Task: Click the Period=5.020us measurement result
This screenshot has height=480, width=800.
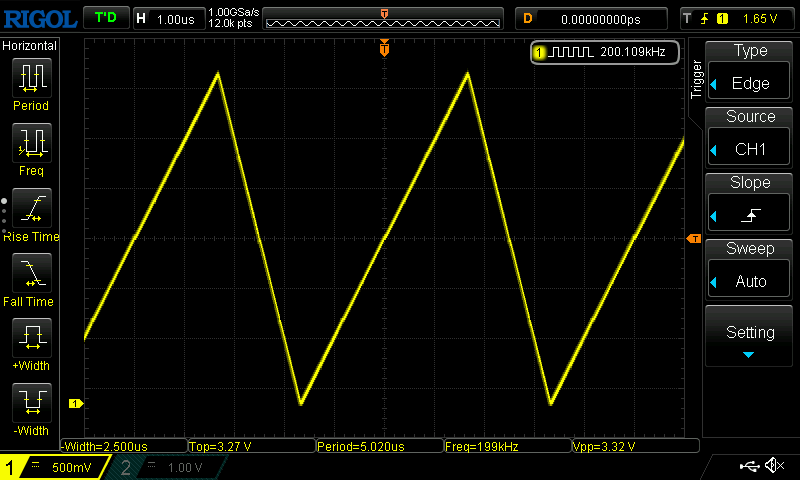Action: [380, 446]
